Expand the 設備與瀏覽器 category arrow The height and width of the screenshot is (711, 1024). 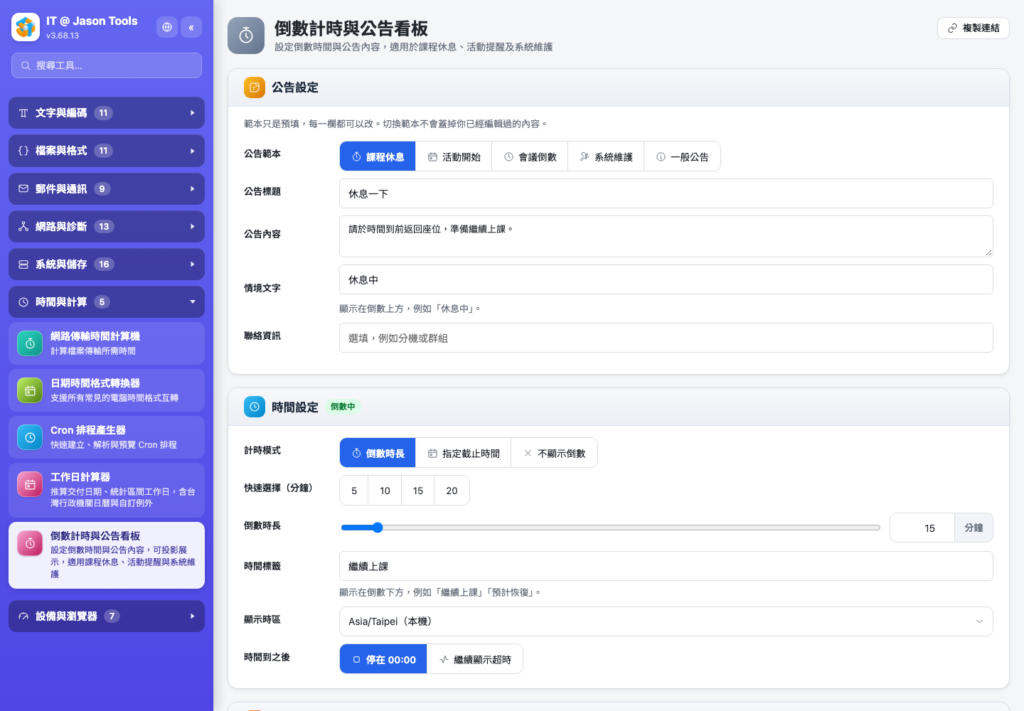coord(192,616)
